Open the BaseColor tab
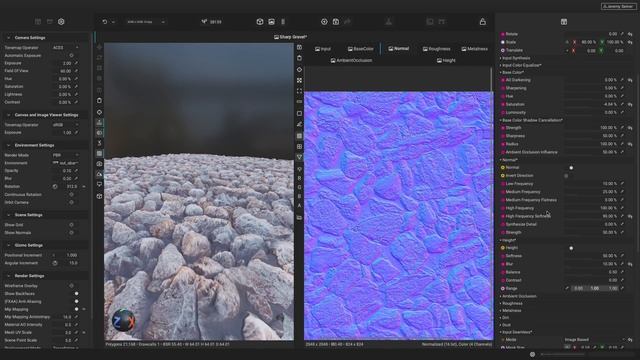Viewport: 640px width, 360px height. pyautogui.click(x=360, y=49)
